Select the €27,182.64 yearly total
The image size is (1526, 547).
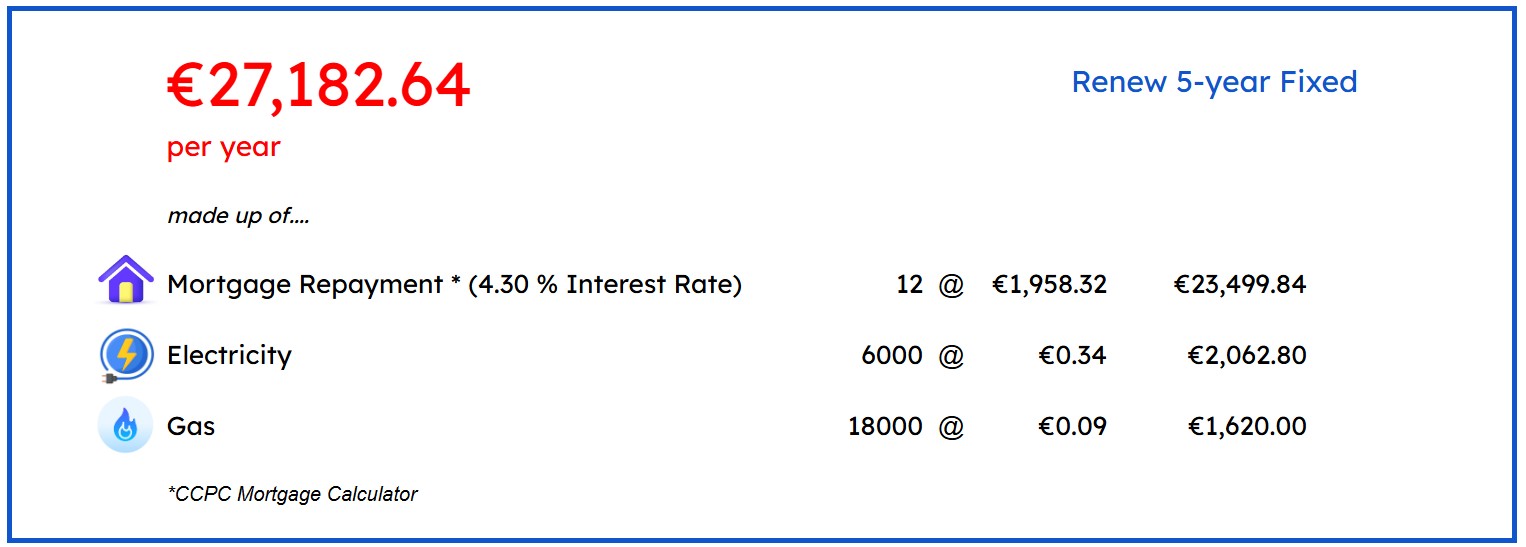point(318,85)
